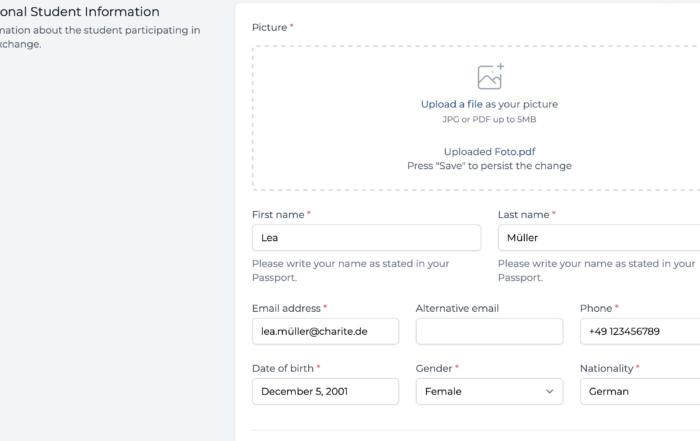Viewport: 700px width, 441px height.
Task: Open the uploaded Foto.pdf link
Action: pyautogui.click(x=515, y=152)
